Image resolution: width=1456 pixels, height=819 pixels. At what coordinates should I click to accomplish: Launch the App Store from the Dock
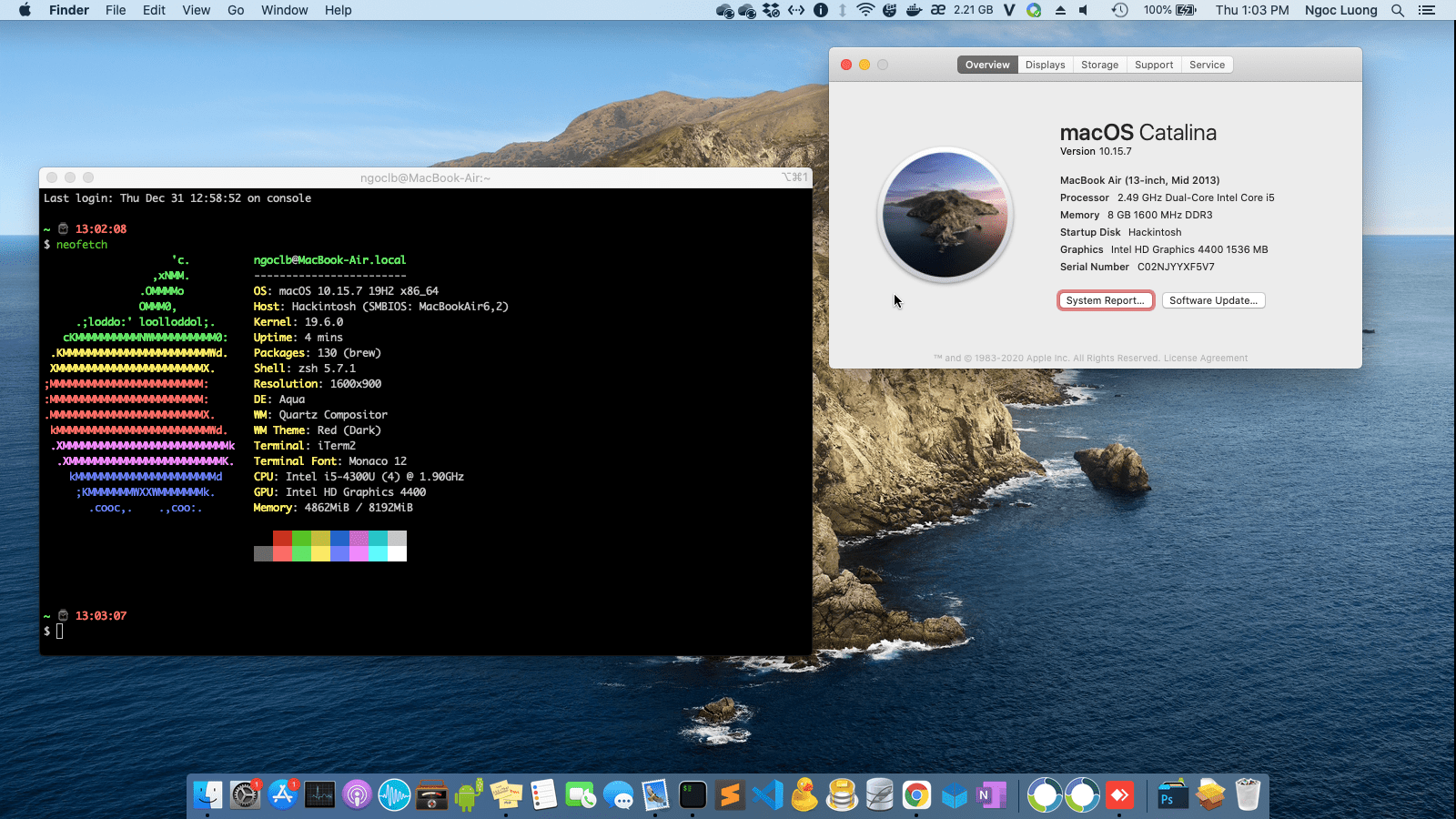click(x=283, y=795)
